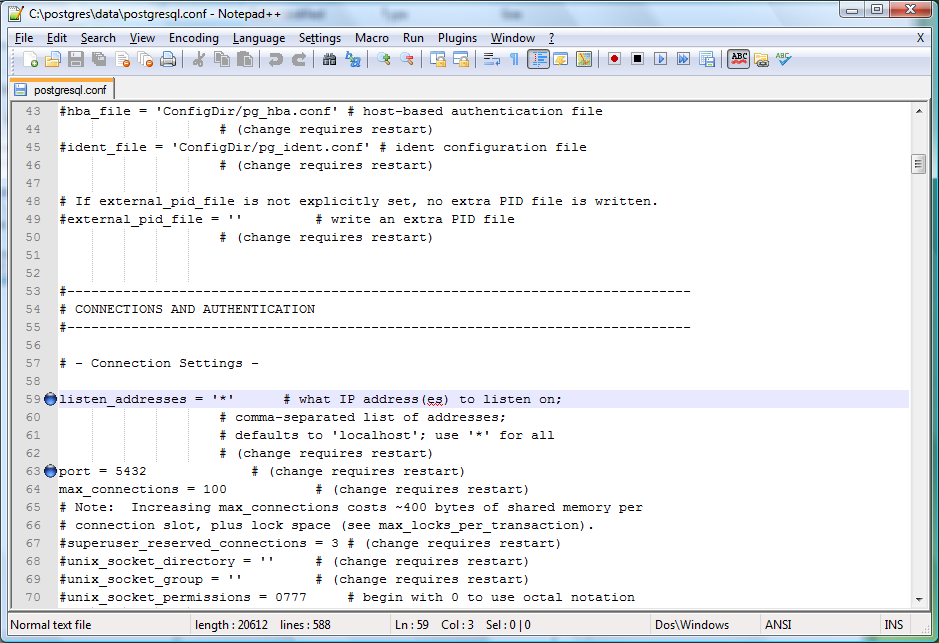Click the Open file folder icon

coord(53,59)
